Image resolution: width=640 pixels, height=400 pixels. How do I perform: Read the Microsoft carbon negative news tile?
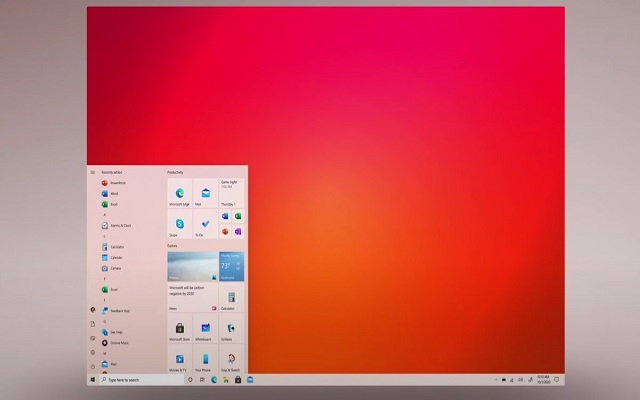(192, 297)
